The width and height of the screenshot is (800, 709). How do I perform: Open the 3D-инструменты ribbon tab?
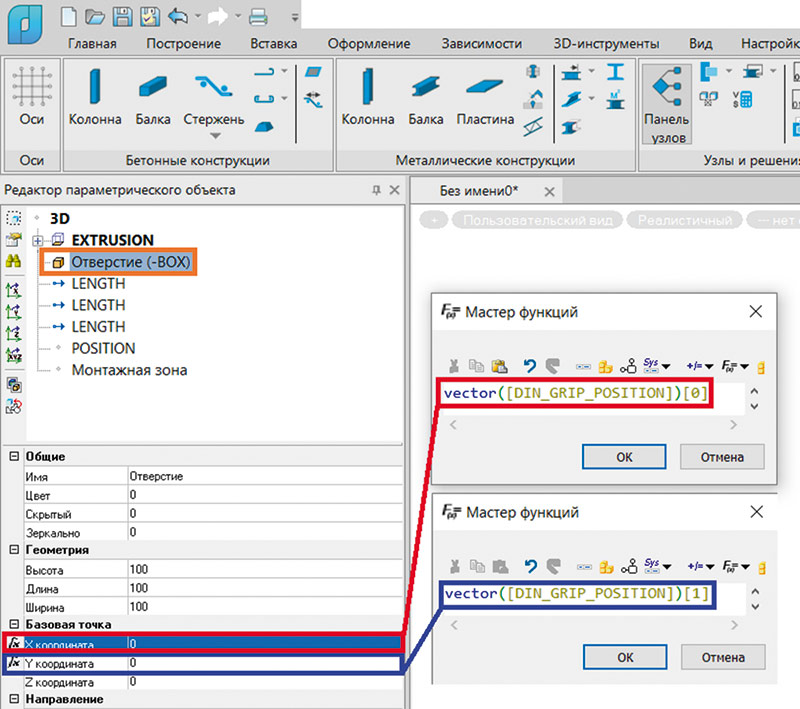tap(606, 44)
